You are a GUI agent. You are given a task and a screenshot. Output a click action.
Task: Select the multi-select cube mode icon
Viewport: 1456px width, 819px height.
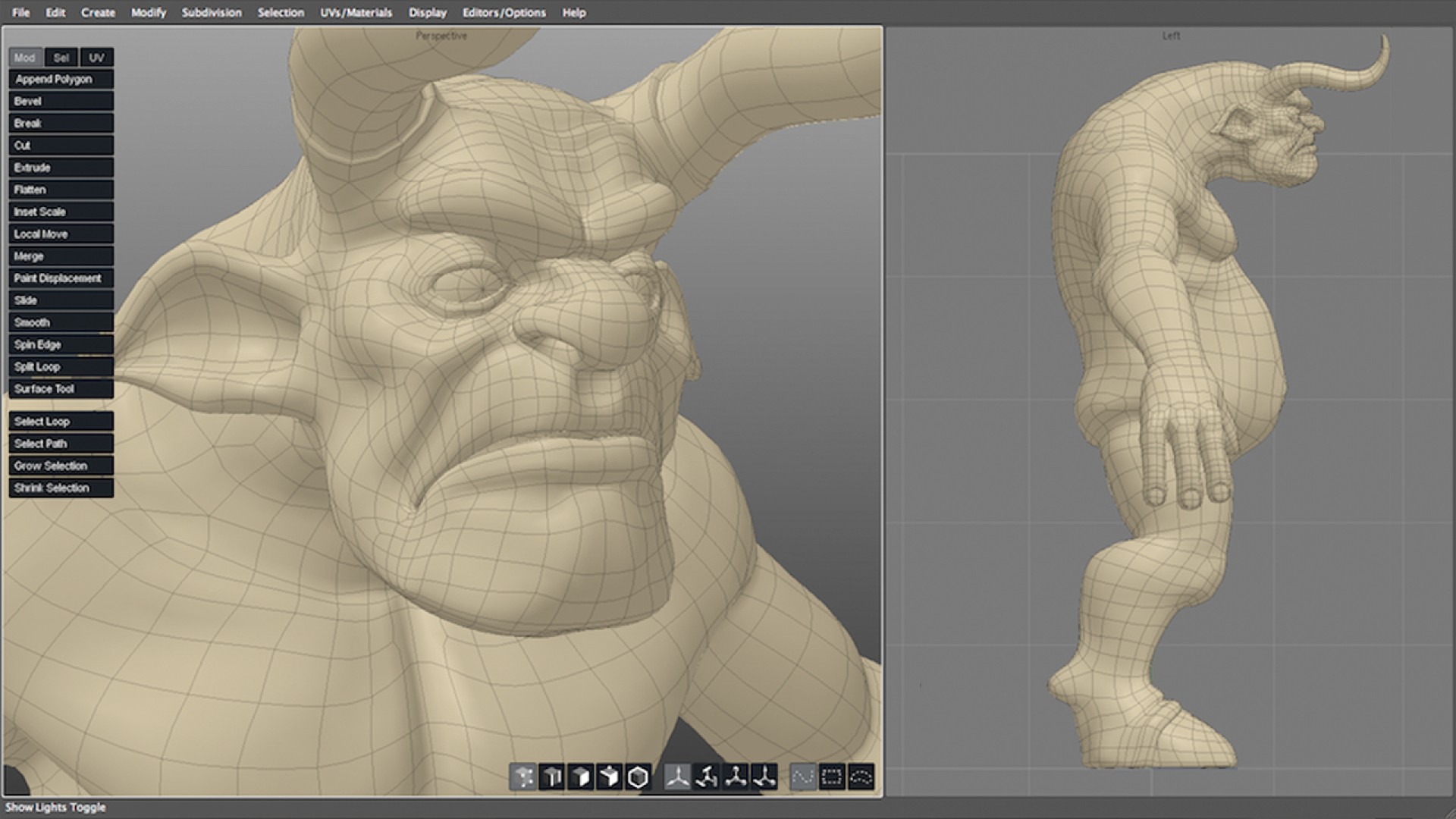pyautogui.click(x=610, y=777)
